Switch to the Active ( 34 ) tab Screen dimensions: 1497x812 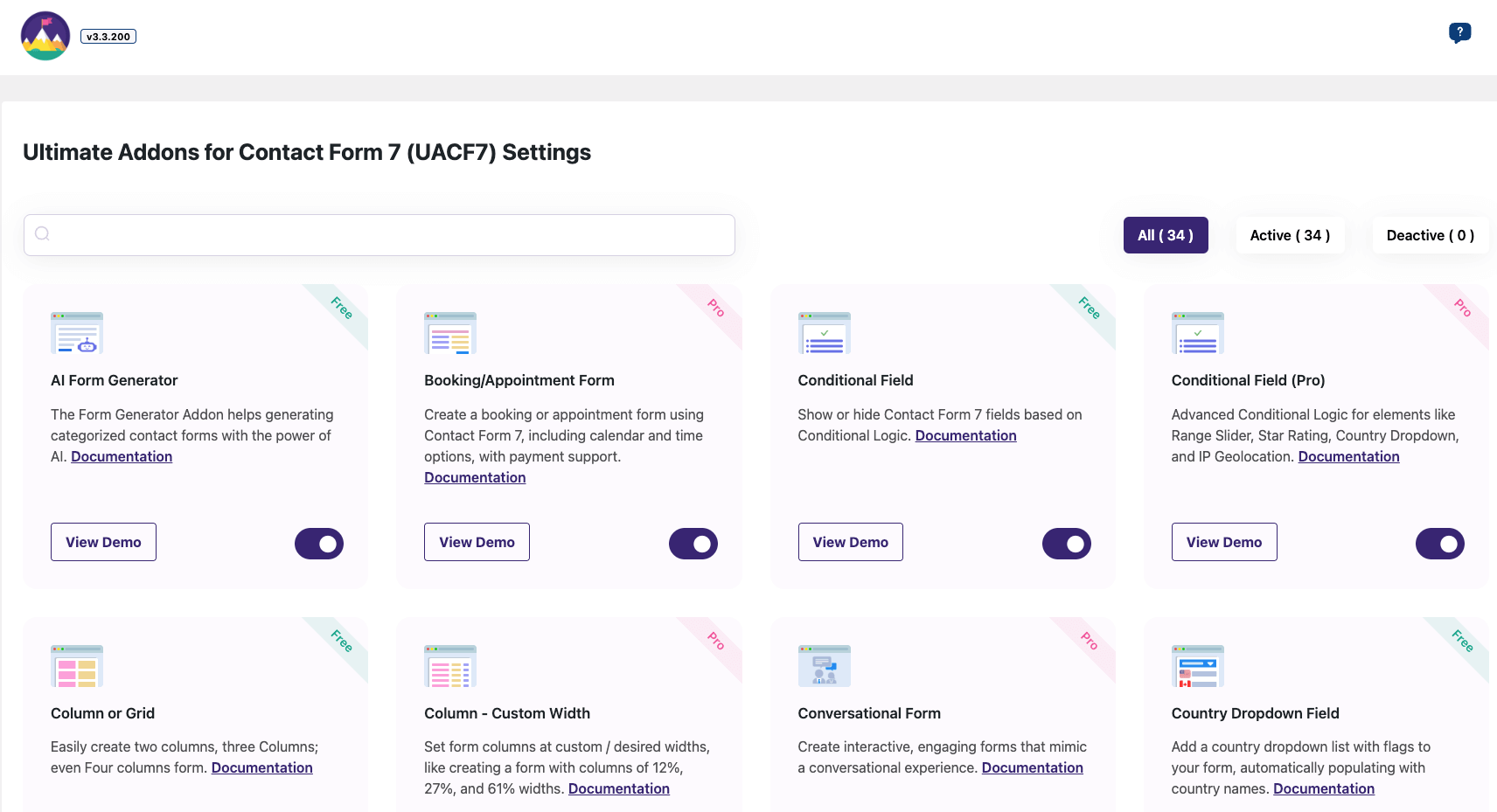click(1291, 235)
